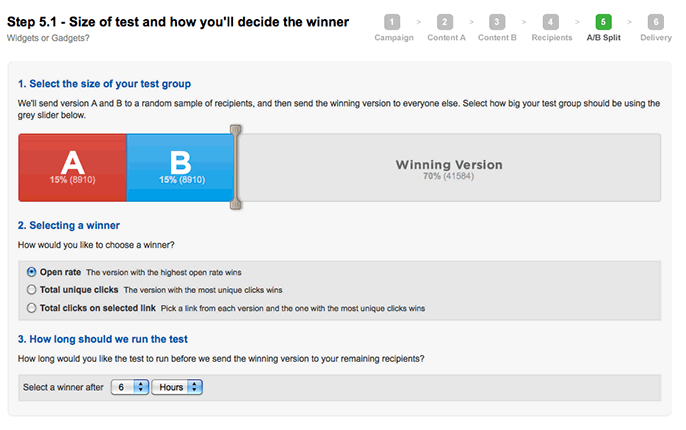Select the Open rate radio button
This screenshot has height=430, width=686.
coord(32,271)
